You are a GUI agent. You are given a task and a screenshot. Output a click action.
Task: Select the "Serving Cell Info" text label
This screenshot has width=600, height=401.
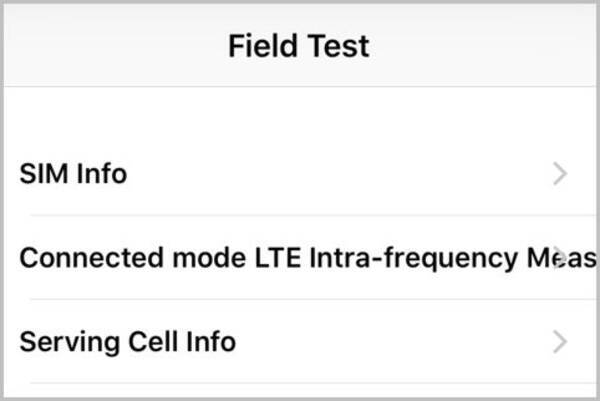(127, 342)
